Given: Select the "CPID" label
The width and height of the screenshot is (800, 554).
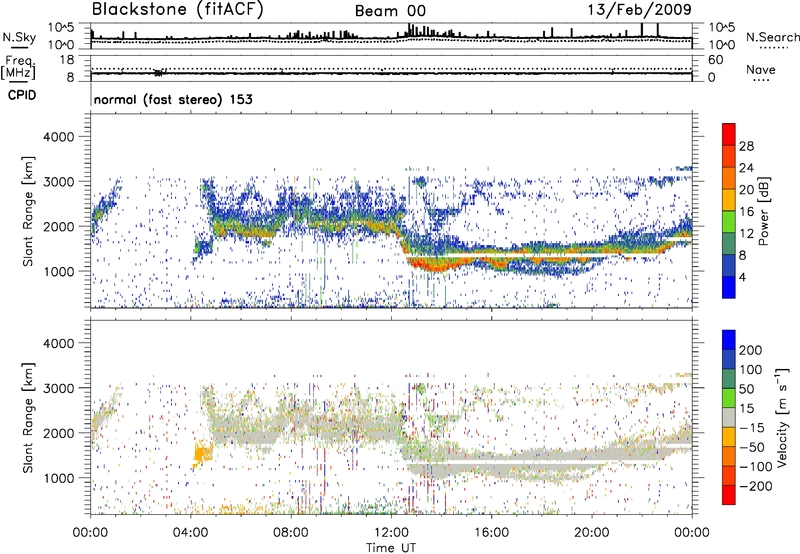Looking at the screenshot, I should 22,95.
